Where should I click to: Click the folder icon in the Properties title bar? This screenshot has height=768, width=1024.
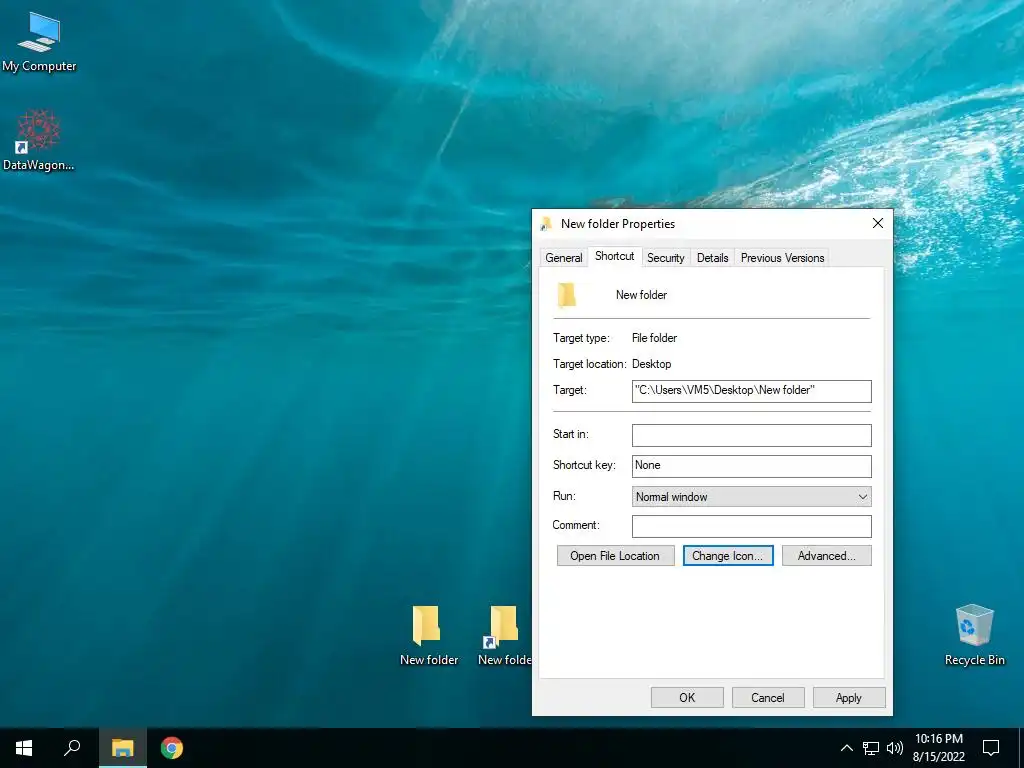tap(547, 224)
